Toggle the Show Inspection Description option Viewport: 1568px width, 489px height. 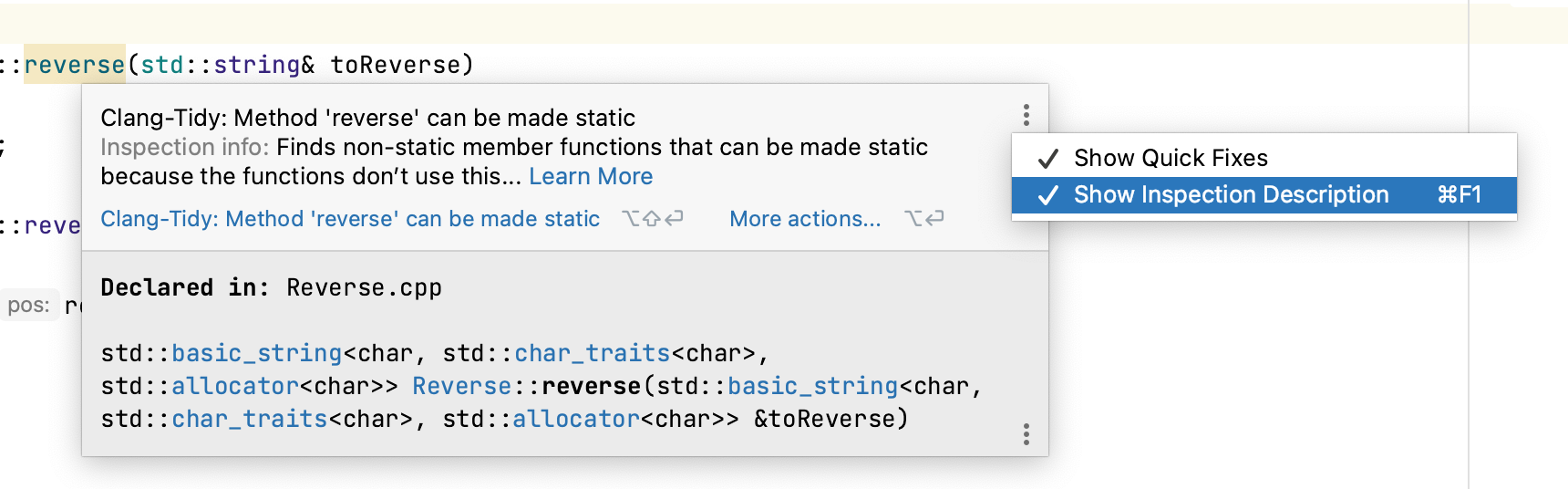pyautogui.click(x=1231, y=194)
